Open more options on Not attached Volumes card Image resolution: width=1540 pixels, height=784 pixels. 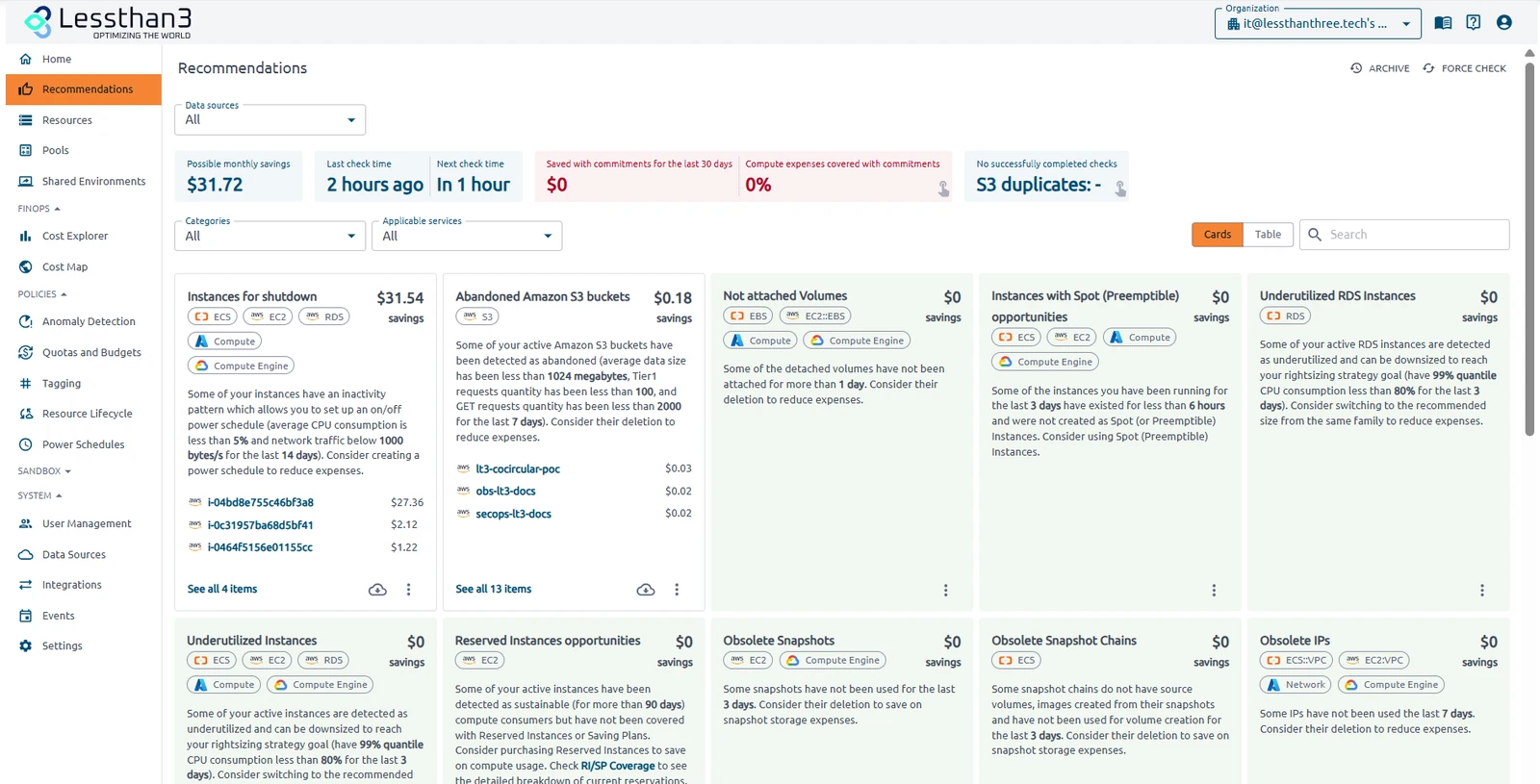[945, 591]
